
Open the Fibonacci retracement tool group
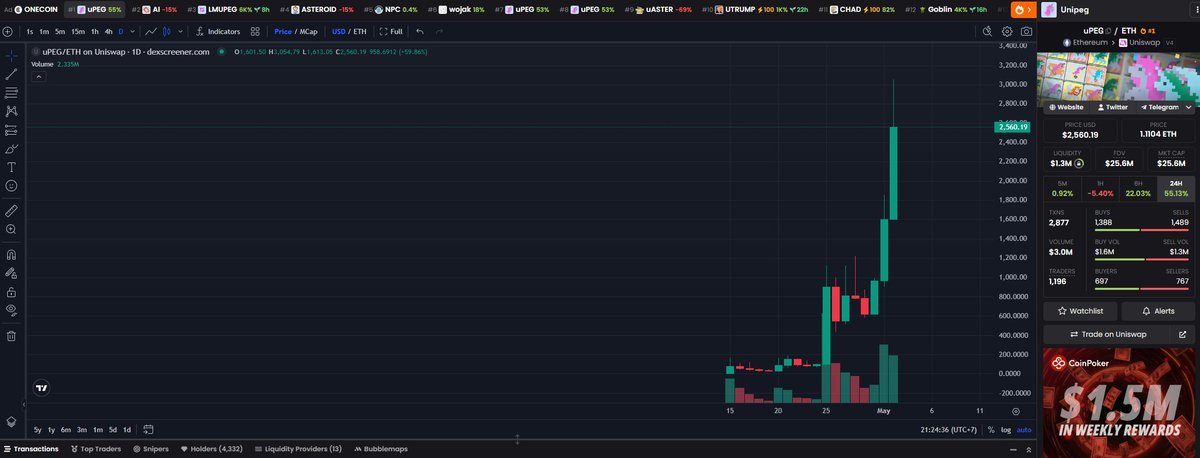coord(11,92)
